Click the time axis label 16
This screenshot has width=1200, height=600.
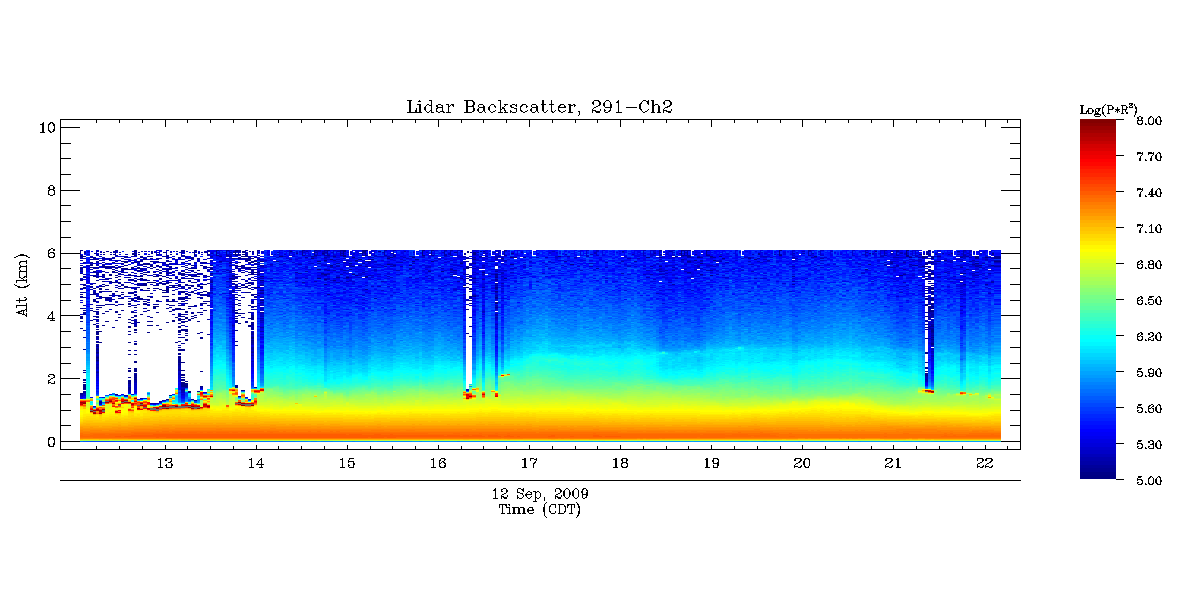(x=438, y=464)
